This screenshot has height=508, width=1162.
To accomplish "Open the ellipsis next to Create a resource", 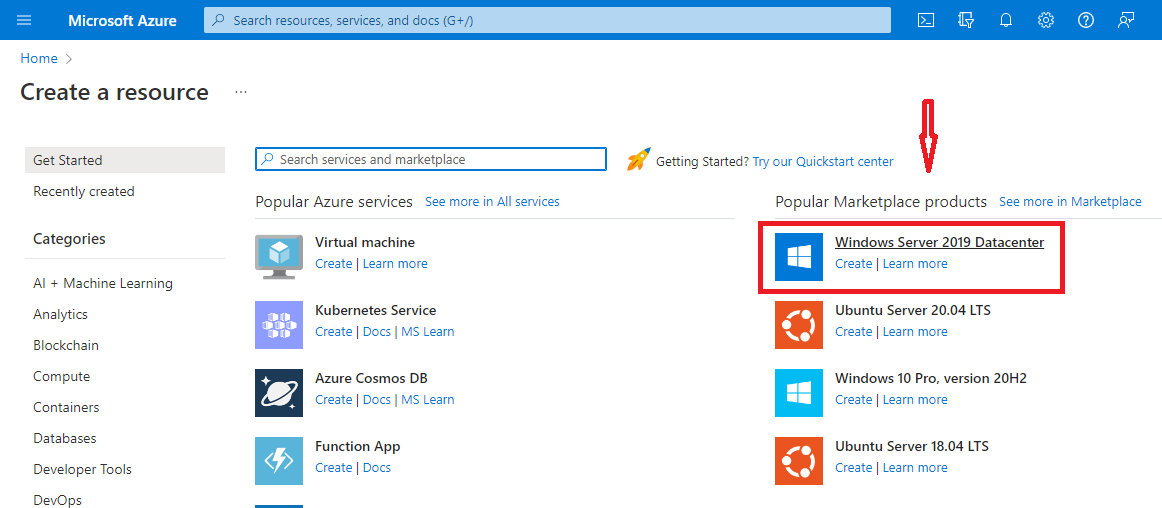I will 240,92.
